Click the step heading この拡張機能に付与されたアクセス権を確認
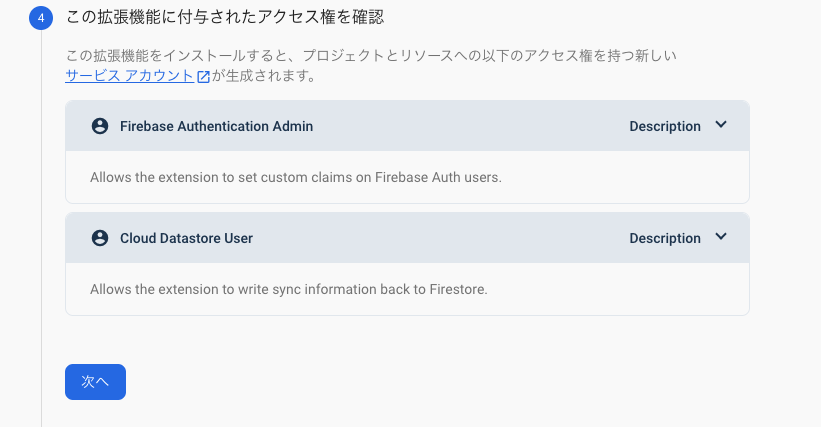The image size is (821, 427). (x=225, y=17)
